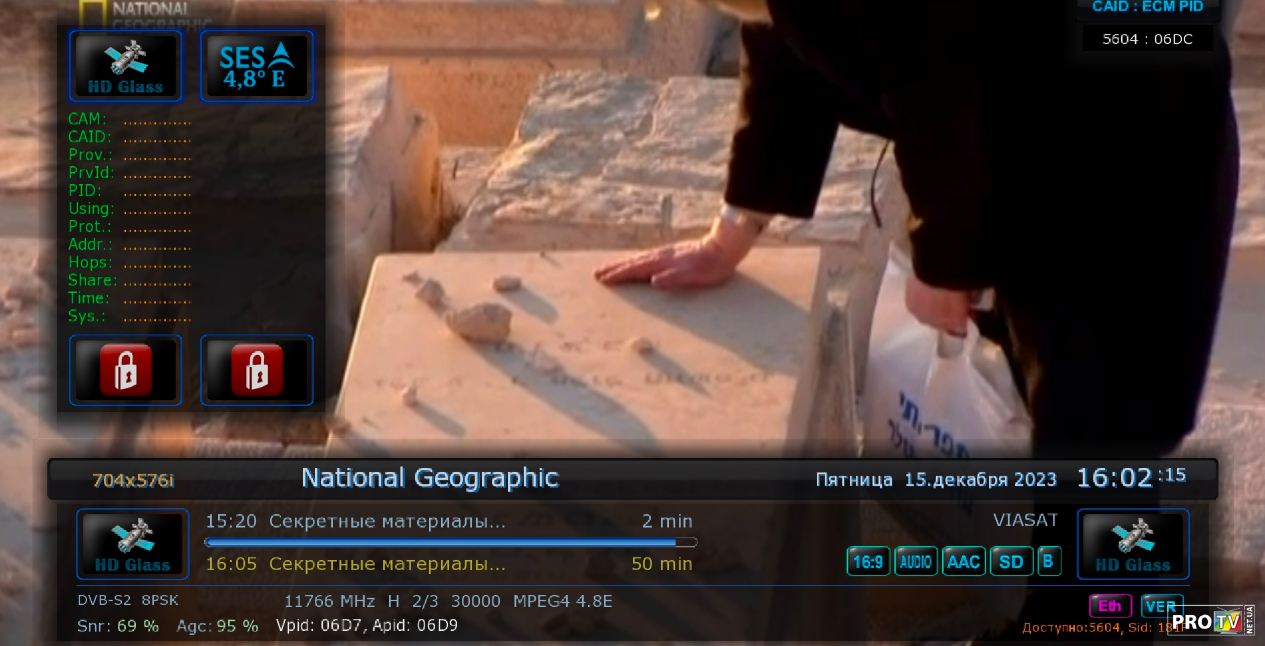Click the left red padlock icon
The image size is (1265, 646).
point(126,370)
